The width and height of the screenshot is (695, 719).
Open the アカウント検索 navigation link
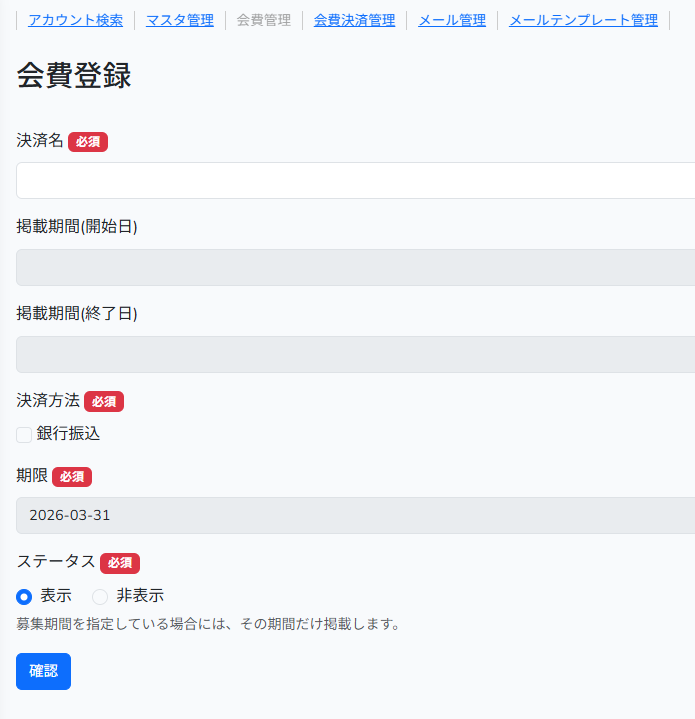click(x=76, y=20)
